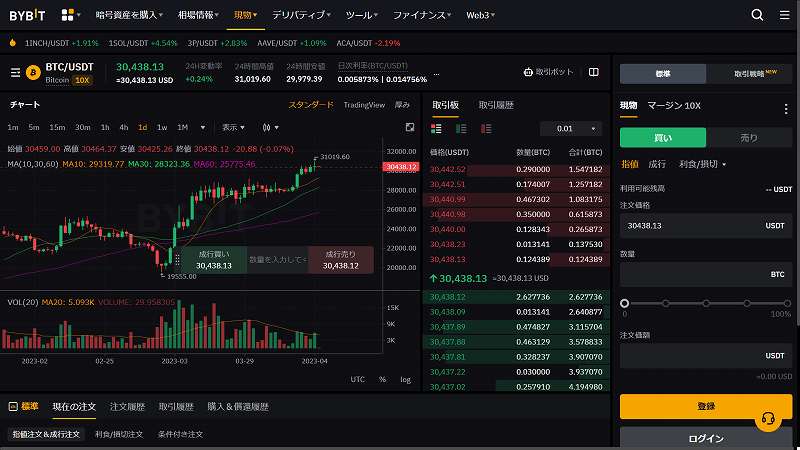Show combined buy and sell order book view
The width and height of the screenshot is (800, 450).
(436, 129)
